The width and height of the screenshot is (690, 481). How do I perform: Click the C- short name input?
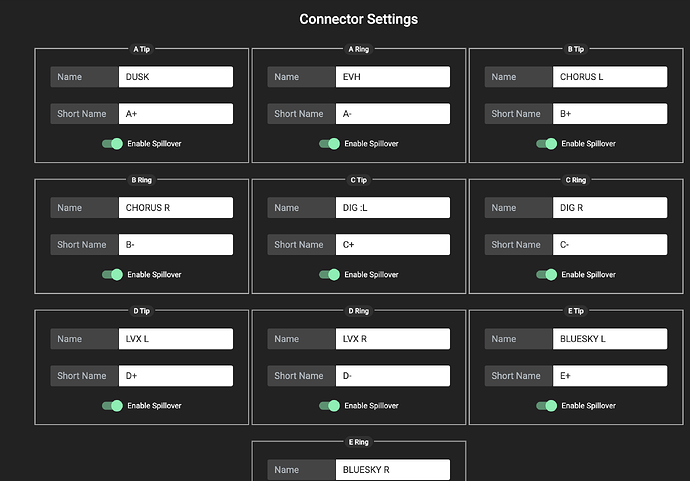pos(609,245)
